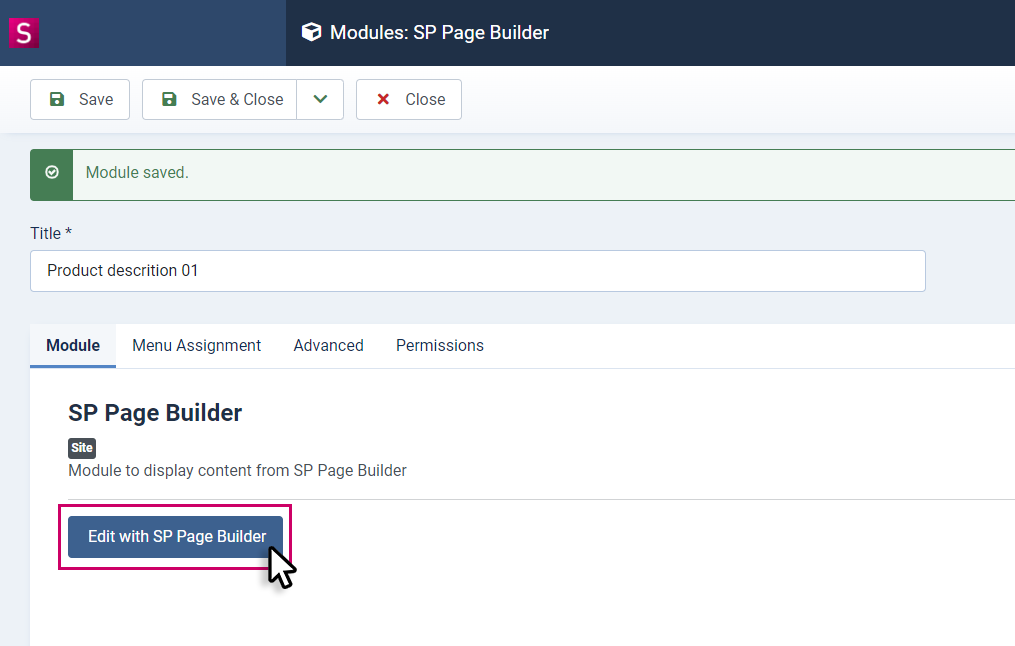
Task: Expand the Save & Close dropdown arrow
Action: pos(320,100)
